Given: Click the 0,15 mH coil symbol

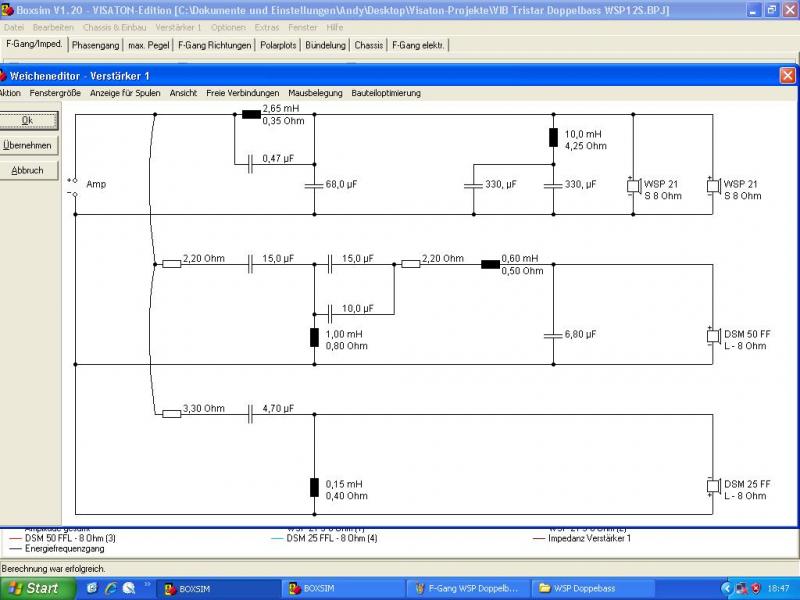Looking at the screenshot, I should 314,488.
